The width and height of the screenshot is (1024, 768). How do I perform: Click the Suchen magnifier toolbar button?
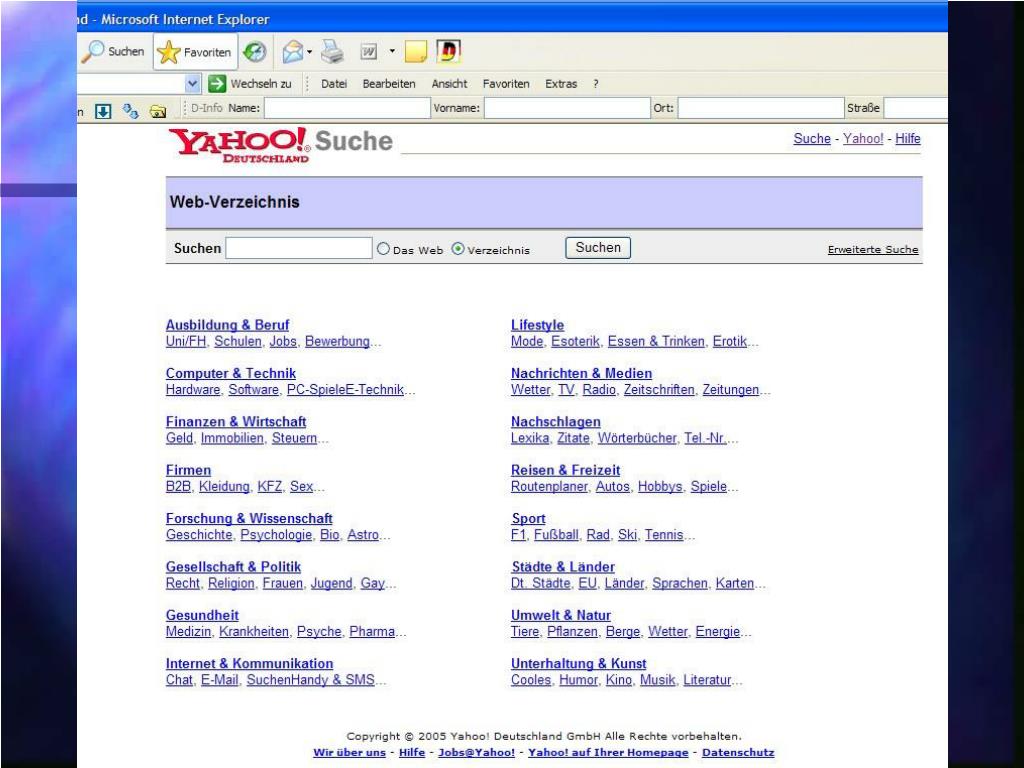click(x=113, y=52)
